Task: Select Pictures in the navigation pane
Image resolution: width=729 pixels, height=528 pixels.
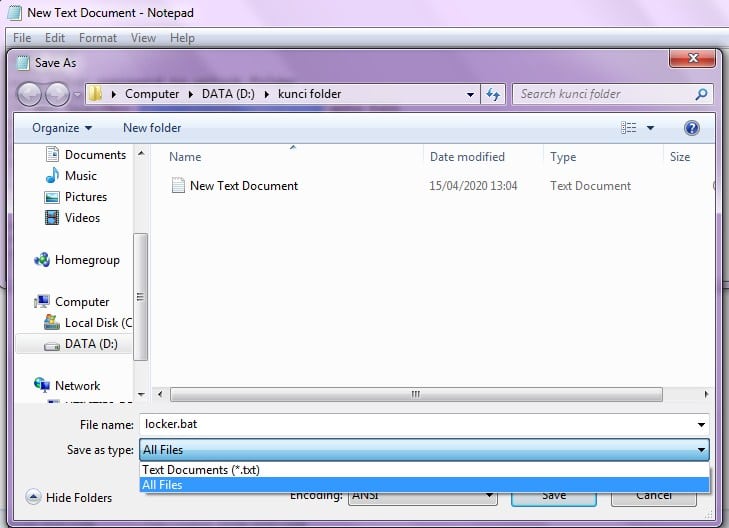Action: click(86, 197)
